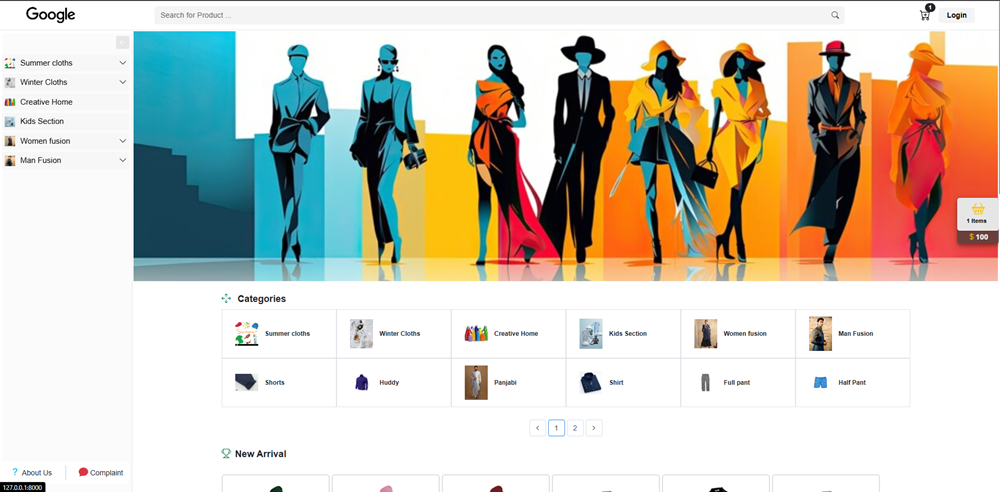
Task: Click the Half Pant category image
Action: [820, 383]
